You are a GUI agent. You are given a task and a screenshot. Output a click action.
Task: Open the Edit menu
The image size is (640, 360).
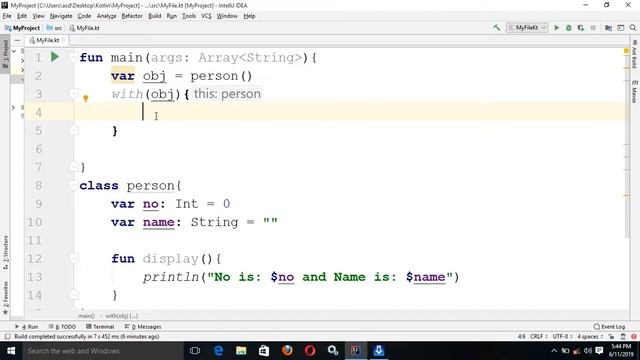click(22, 16)
